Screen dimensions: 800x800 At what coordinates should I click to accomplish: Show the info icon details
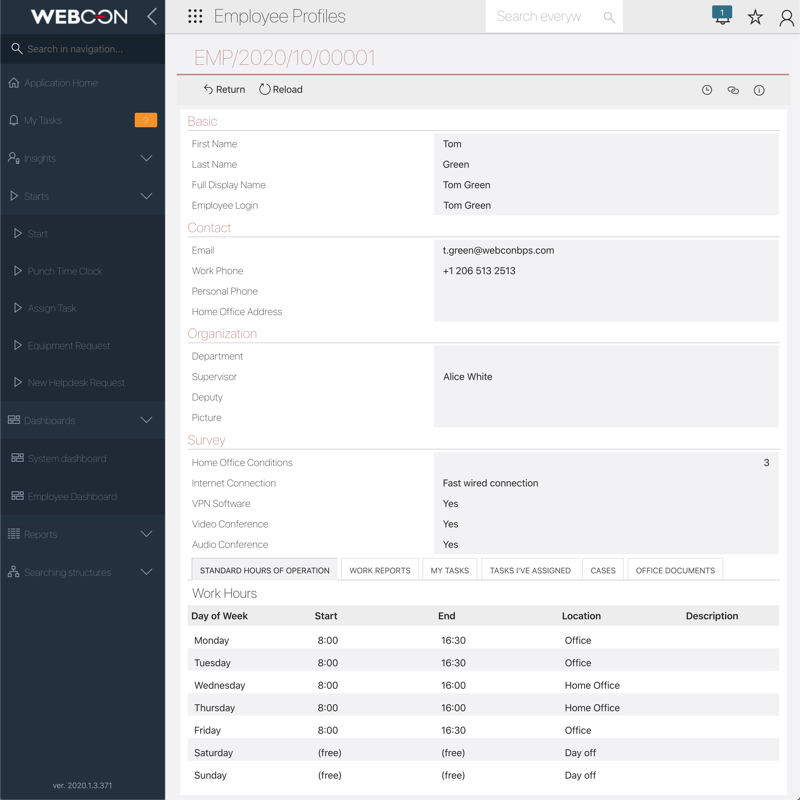tap(759, 90)
